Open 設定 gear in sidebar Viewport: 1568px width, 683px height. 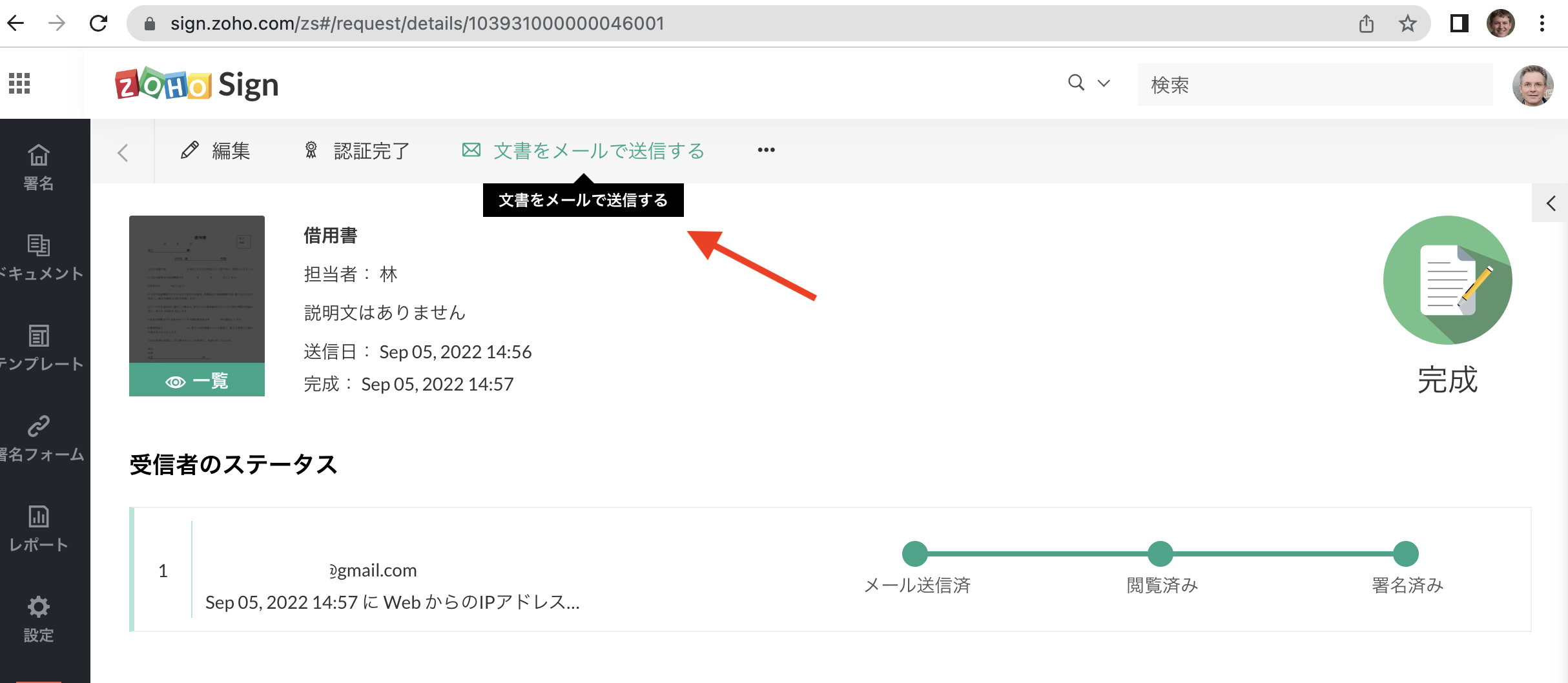[39, 618]
